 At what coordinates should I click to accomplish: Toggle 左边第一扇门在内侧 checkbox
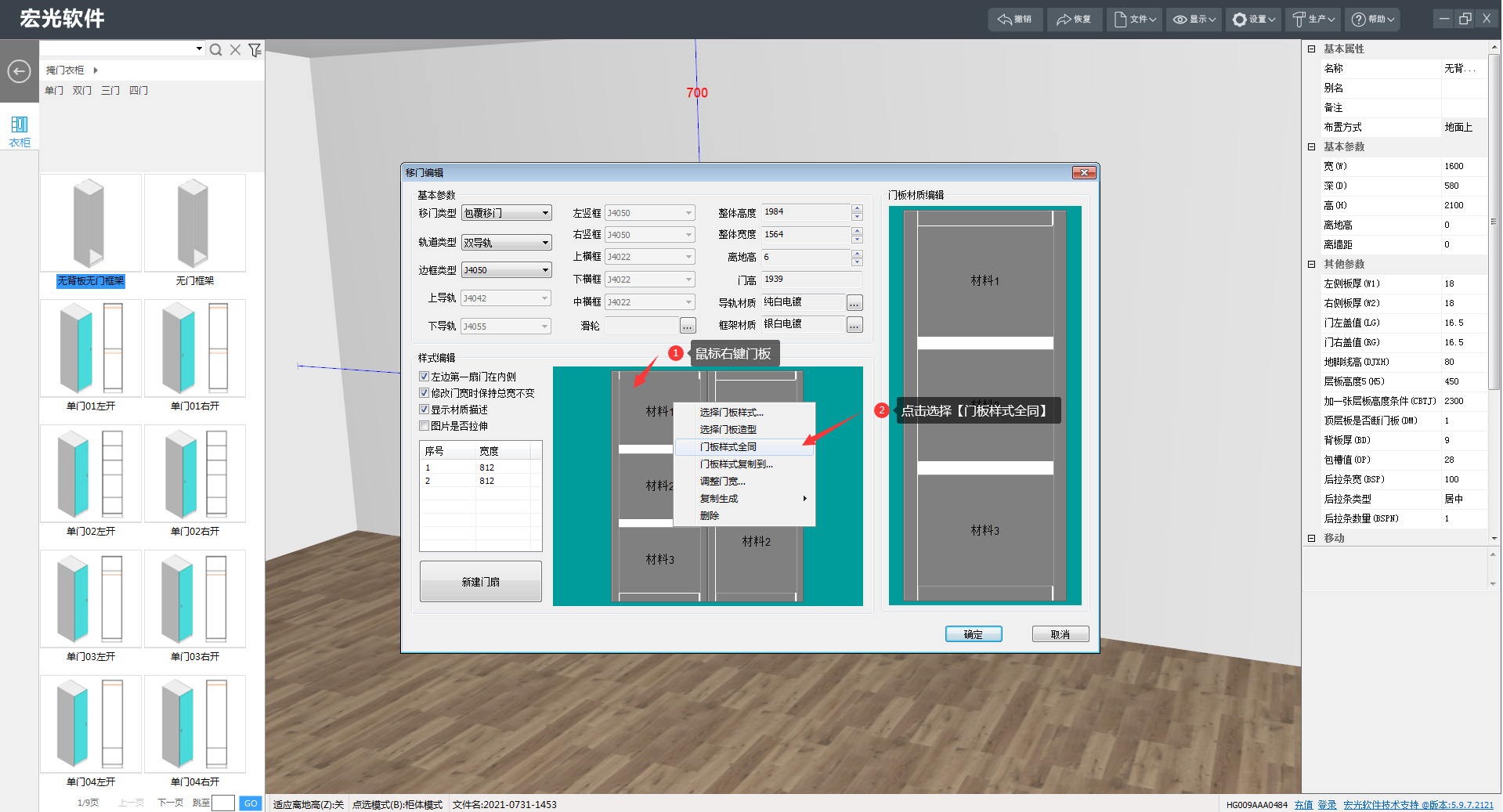pos(425,377)
